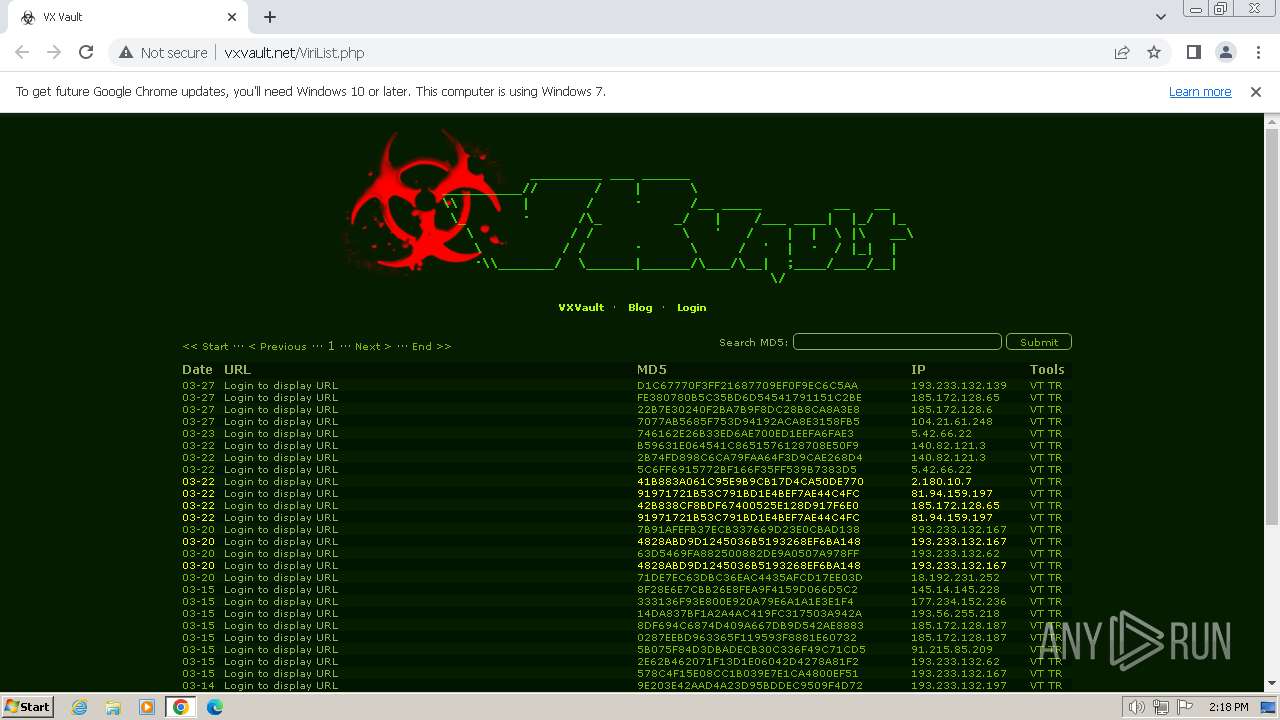Open File Explorer from taskbar
The width and height of the screenshot is (1280, 720).
click(113, 707)
